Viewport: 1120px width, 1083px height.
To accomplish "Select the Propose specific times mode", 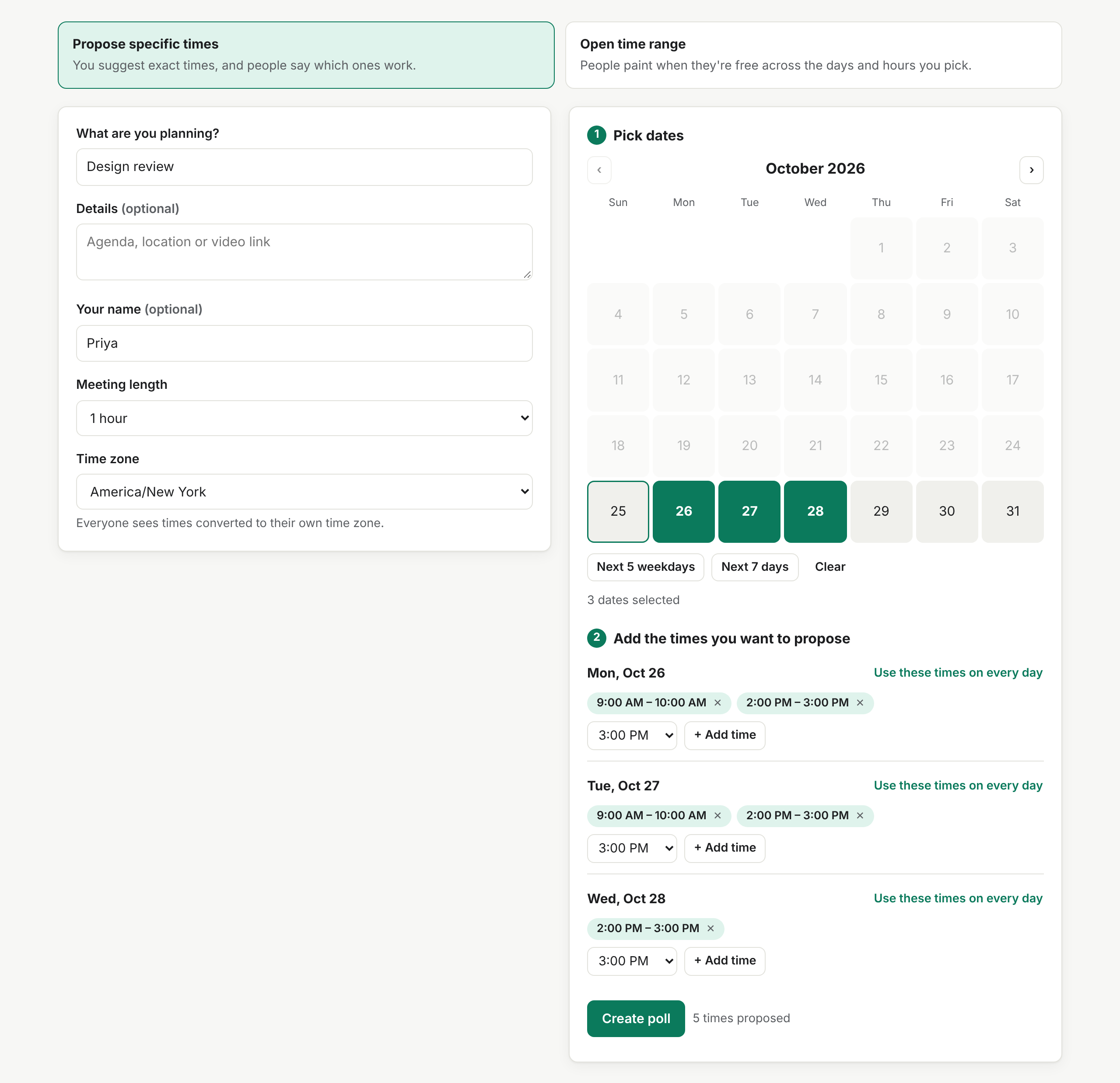I will pos(306,55).
